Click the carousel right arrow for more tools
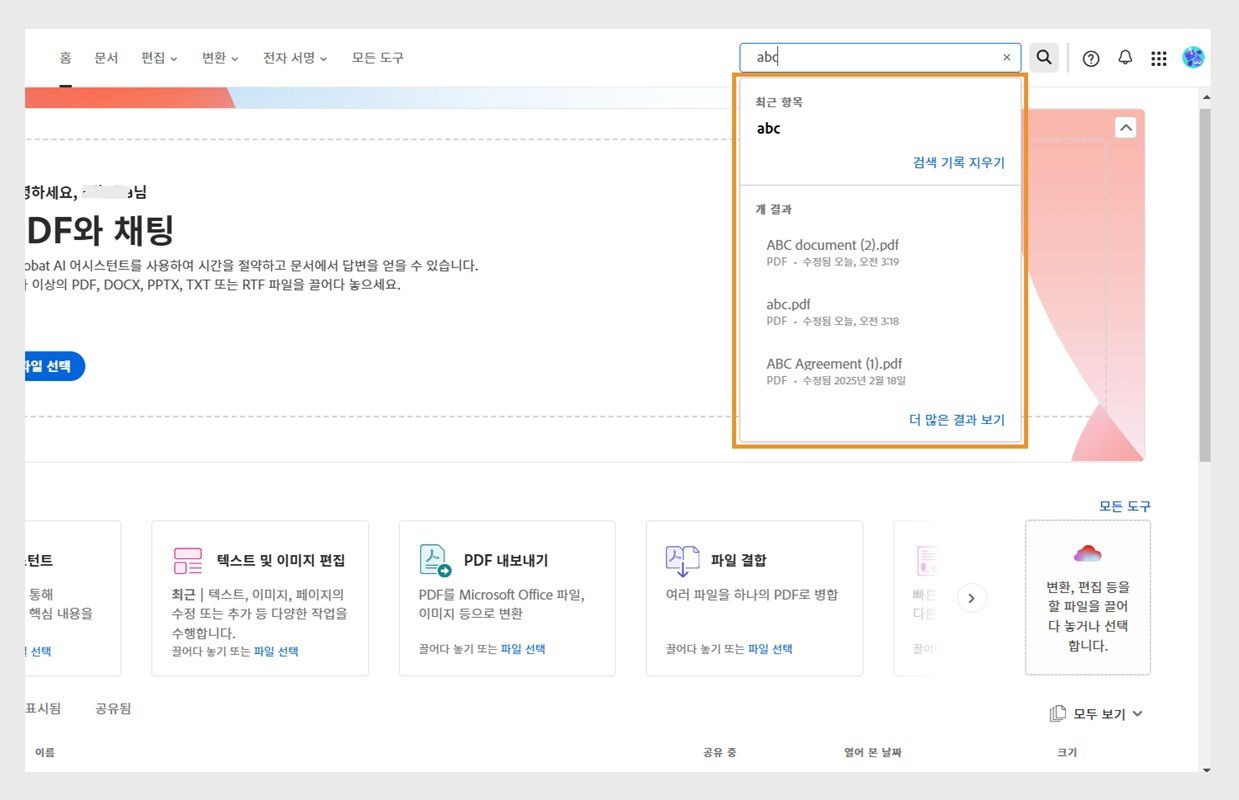Image resolution: width=1239 pixels, height=800 pixels. (970, 598)
